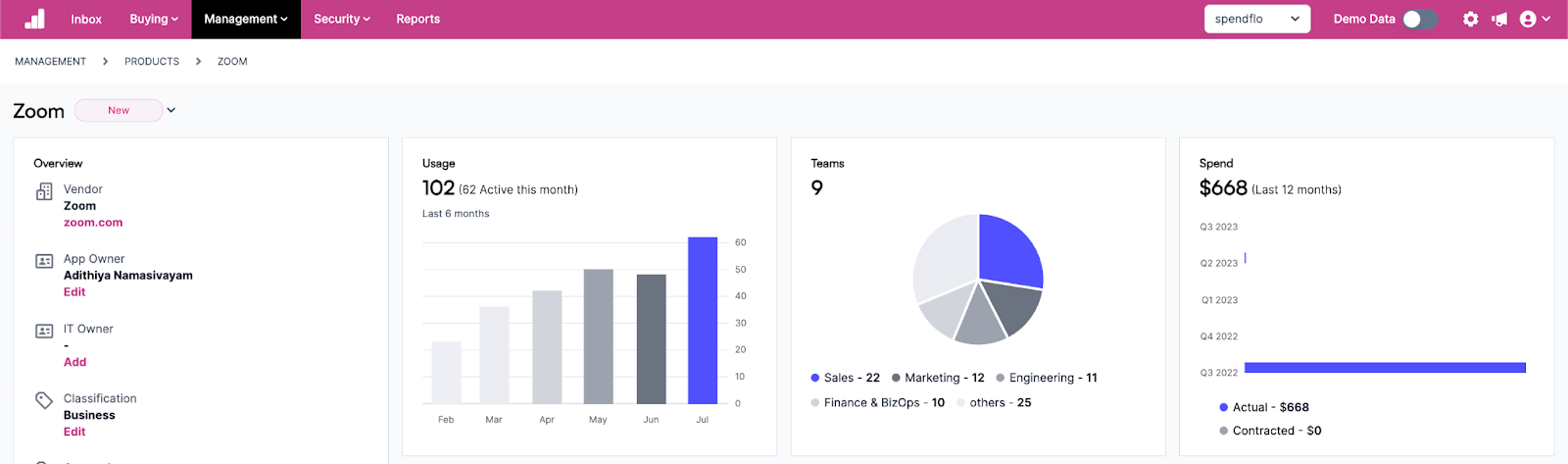Image resolution: width=1568 pixels, height=464 pixels.
Task: Open the Reports tab
Action: click(417, 19)
